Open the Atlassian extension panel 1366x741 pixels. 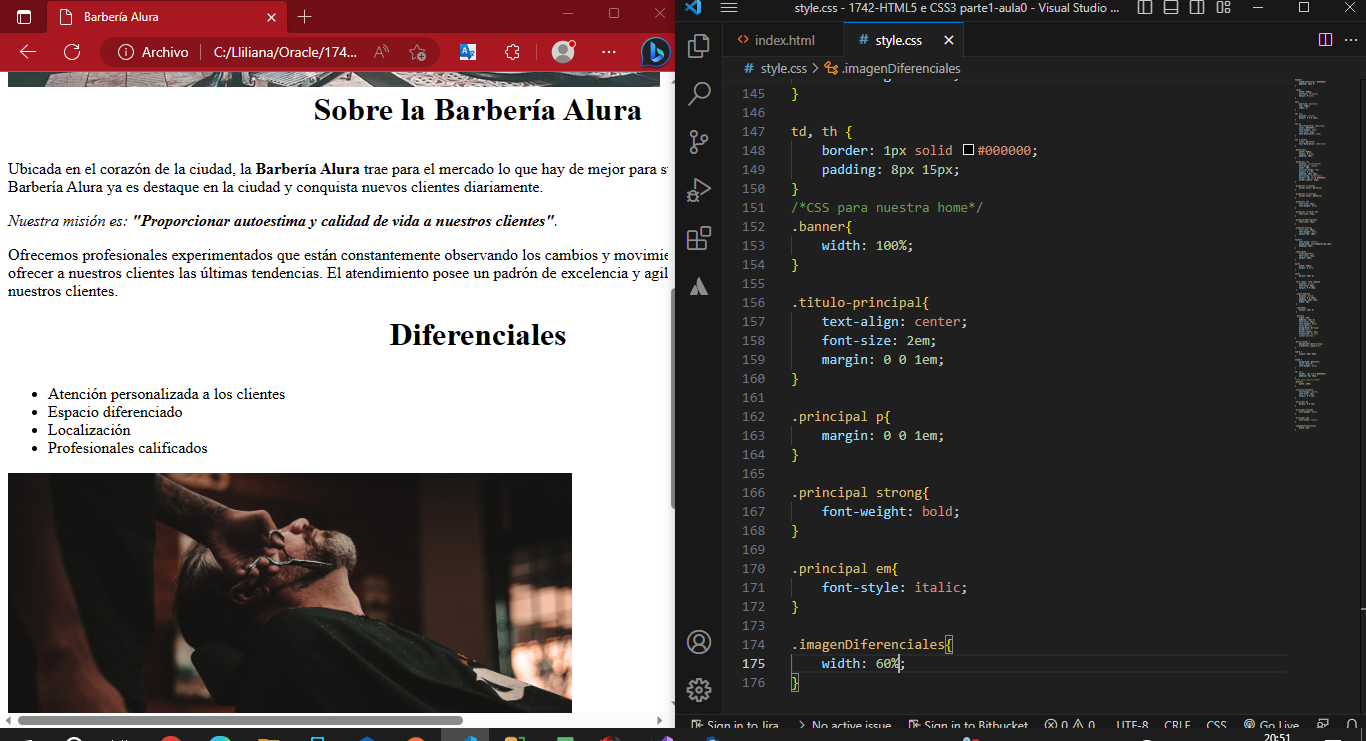699,286
